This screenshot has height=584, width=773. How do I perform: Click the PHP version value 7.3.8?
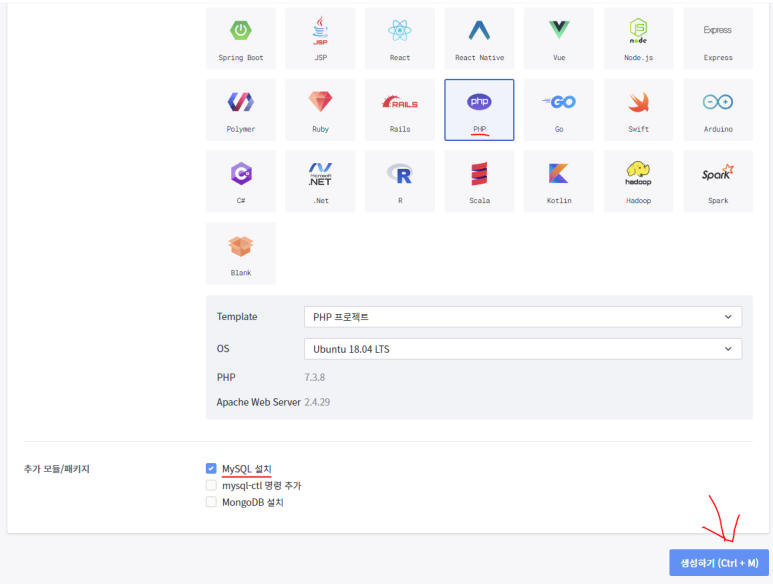315,377
